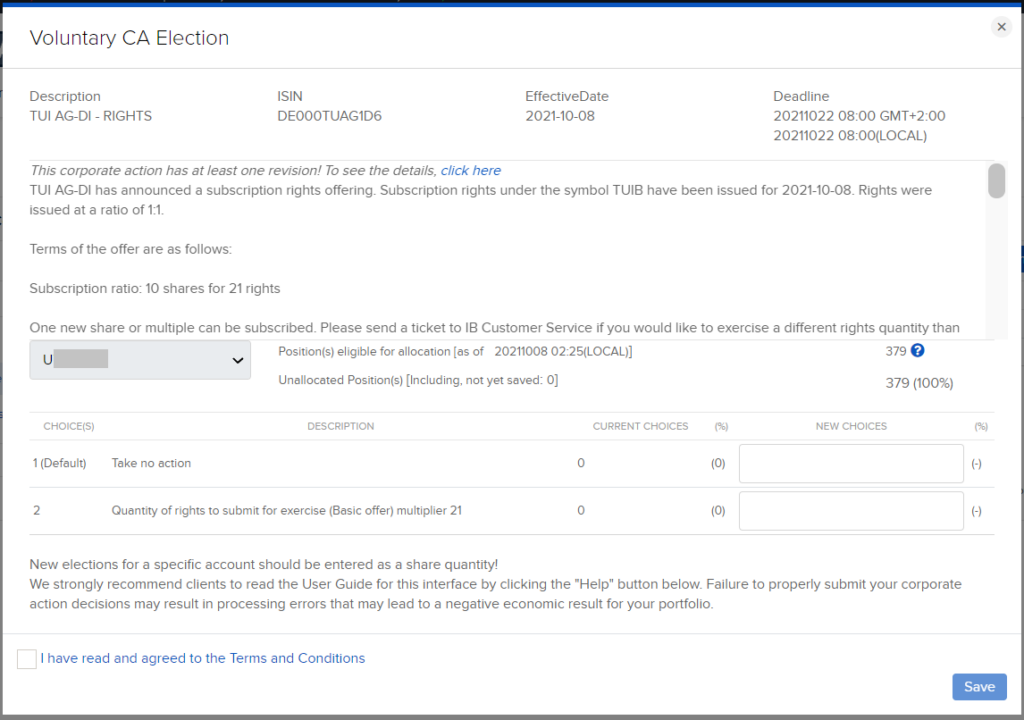
Task: Click the Voluntary CA Election title
Action: (x=129, y=38)
